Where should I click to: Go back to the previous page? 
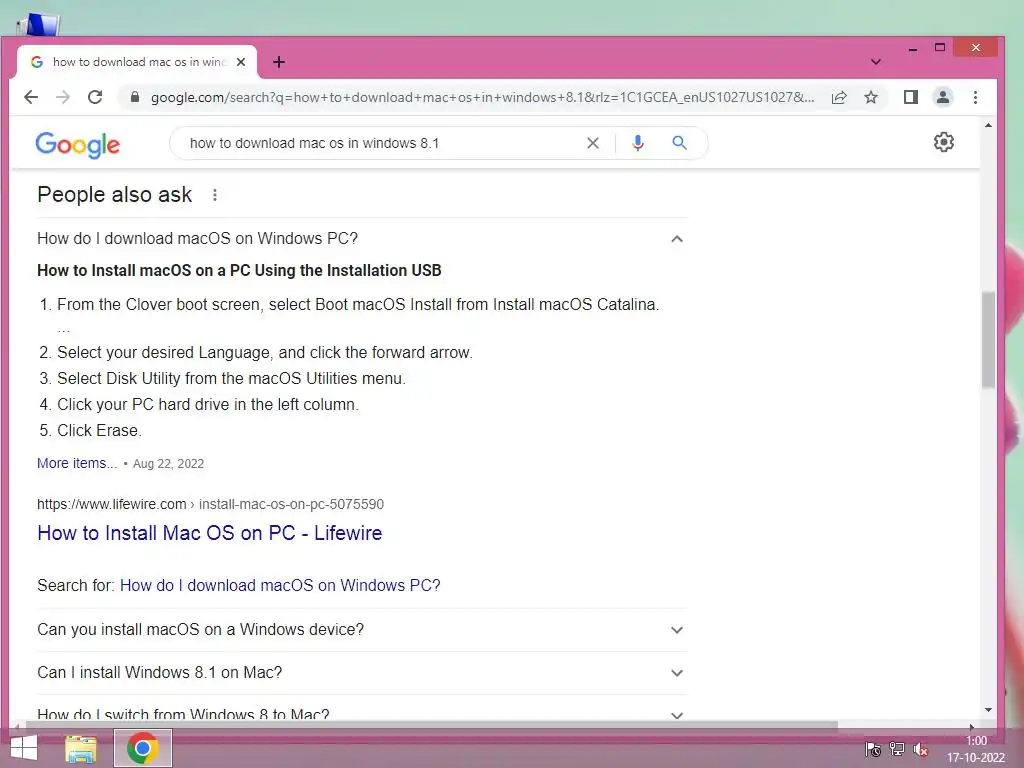click(x=31, y=97)
